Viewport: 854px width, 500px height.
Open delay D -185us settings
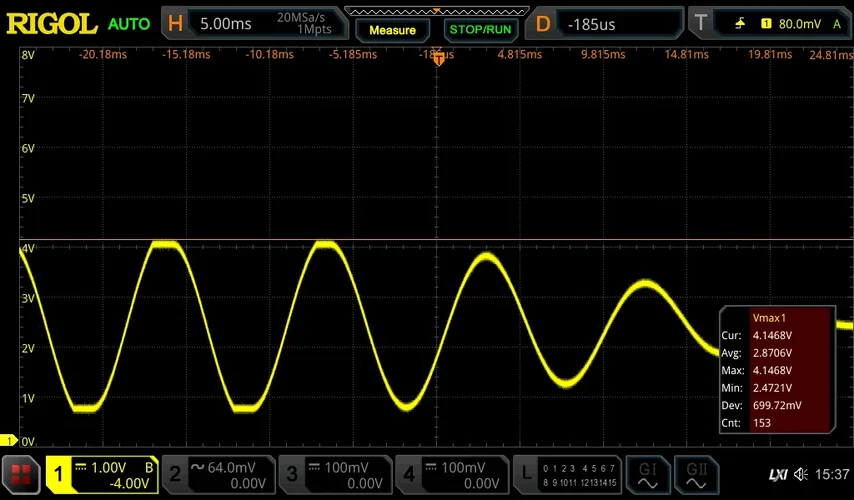[x=605, y=24]
